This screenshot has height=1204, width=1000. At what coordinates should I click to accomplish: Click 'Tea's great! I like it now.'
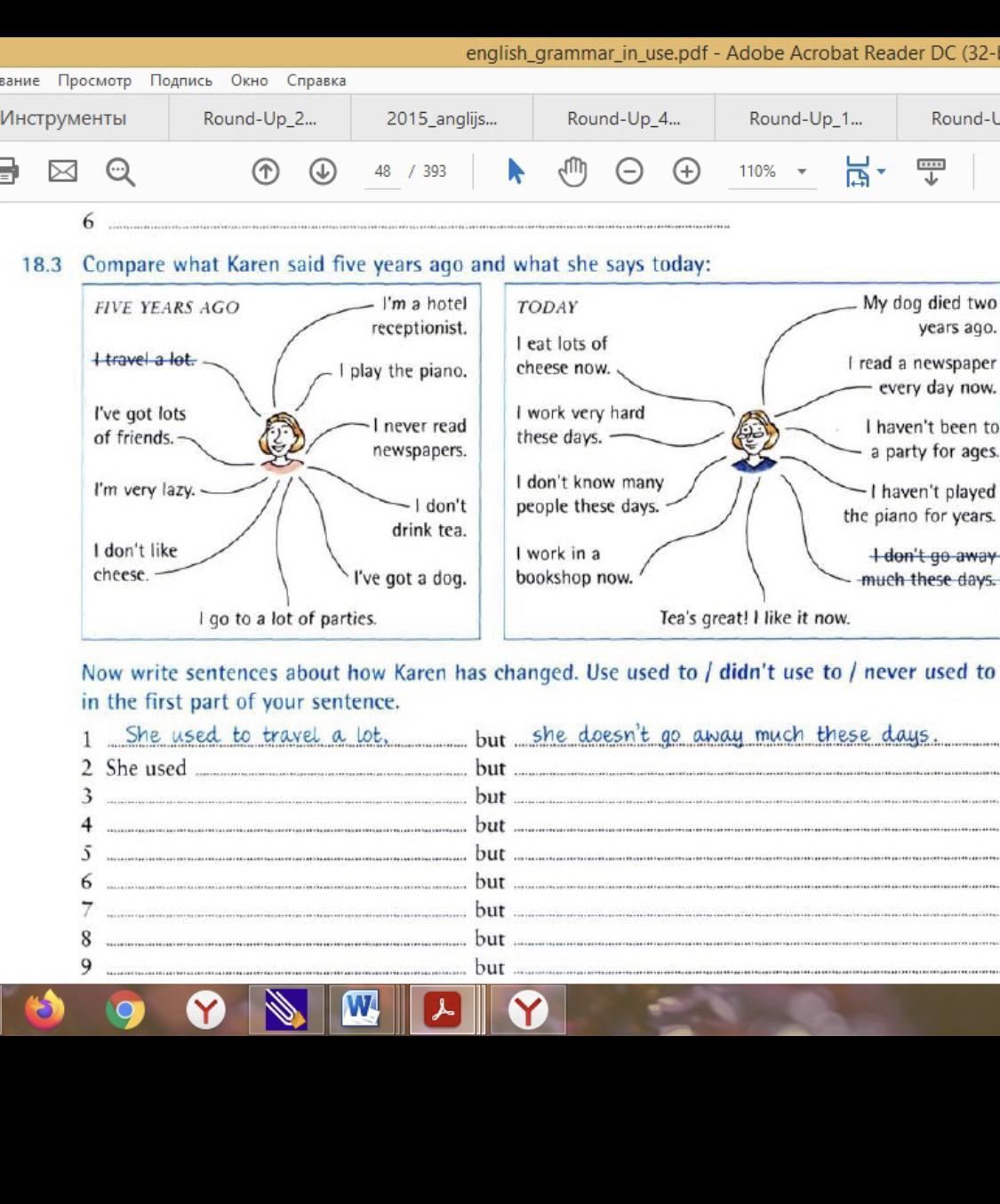[755, 618]
